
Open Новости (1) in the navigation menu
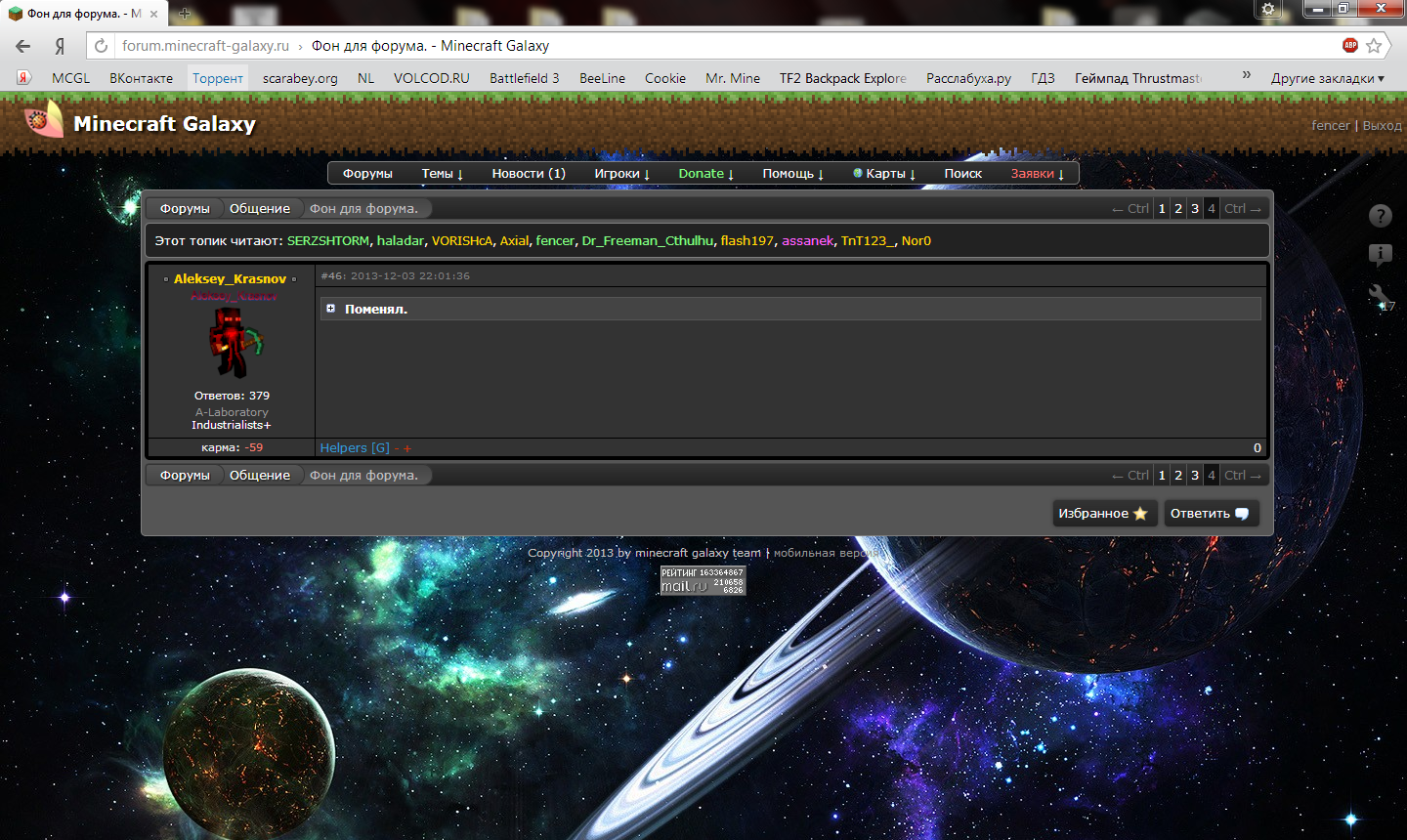tap(529, 174)
